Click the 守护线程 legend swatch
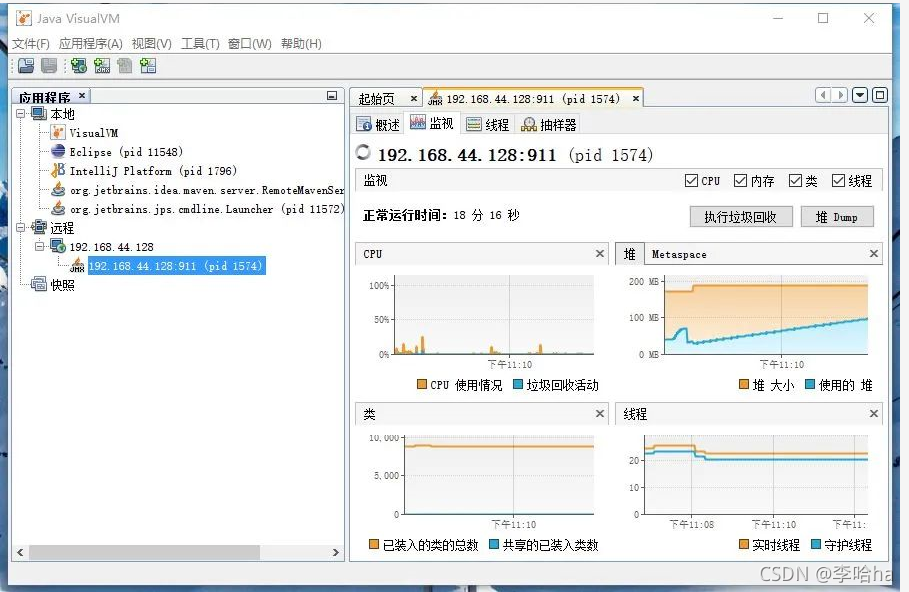Screen dimensions: 909x592 [816, 544]
